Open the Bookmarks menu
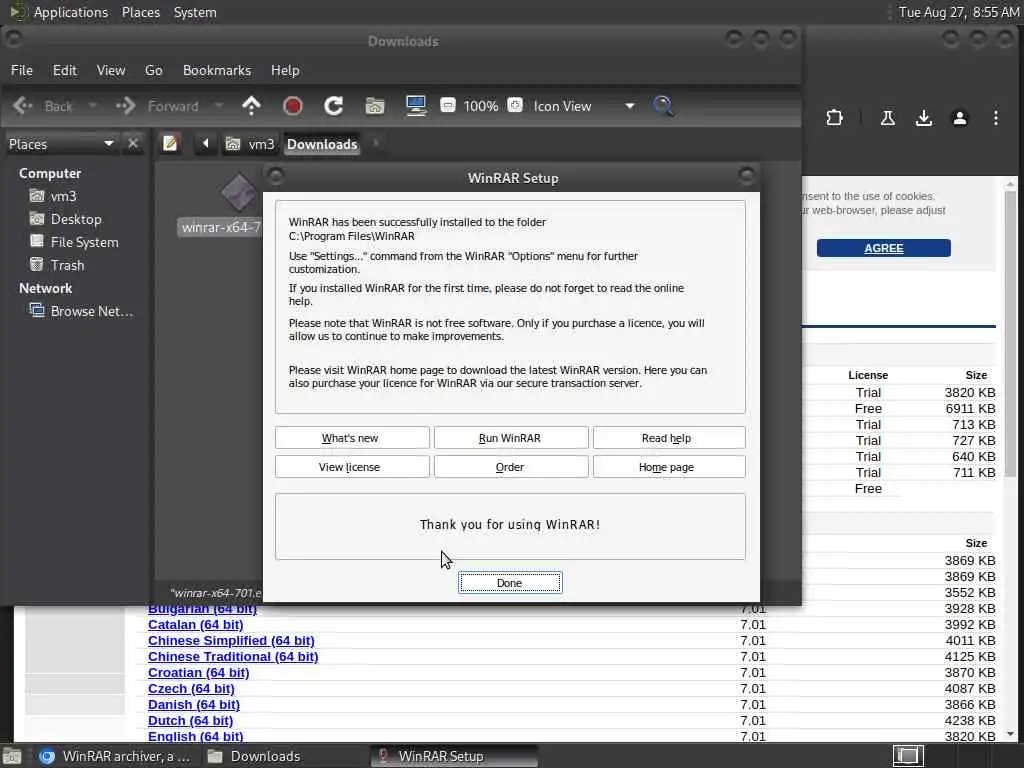Image resolution: width=1024 pixels, height=768 pixels. tap(217, 70)
